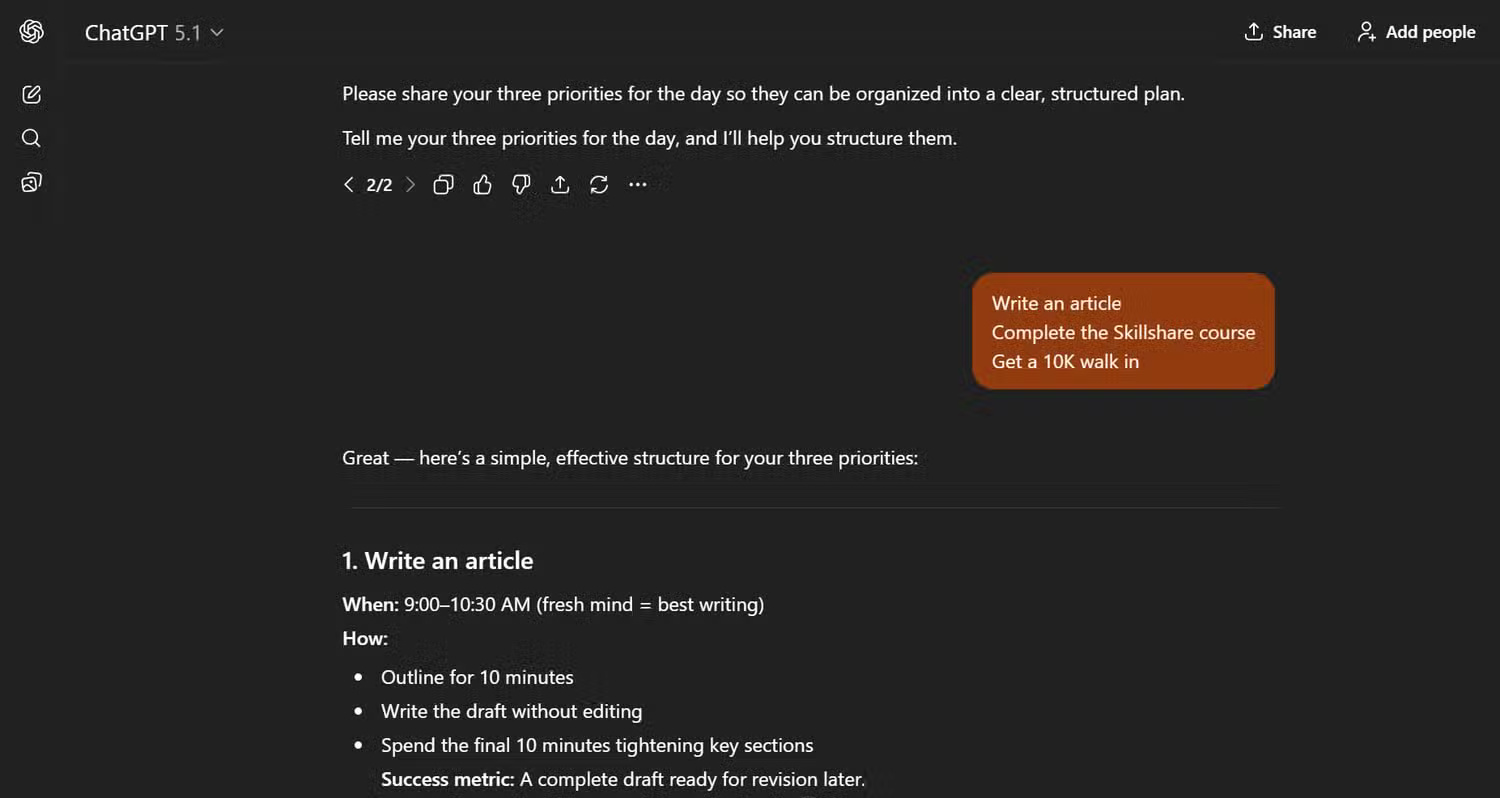
Task: Regenerate the ChatGPT response
Action: (x=598, y=184)
